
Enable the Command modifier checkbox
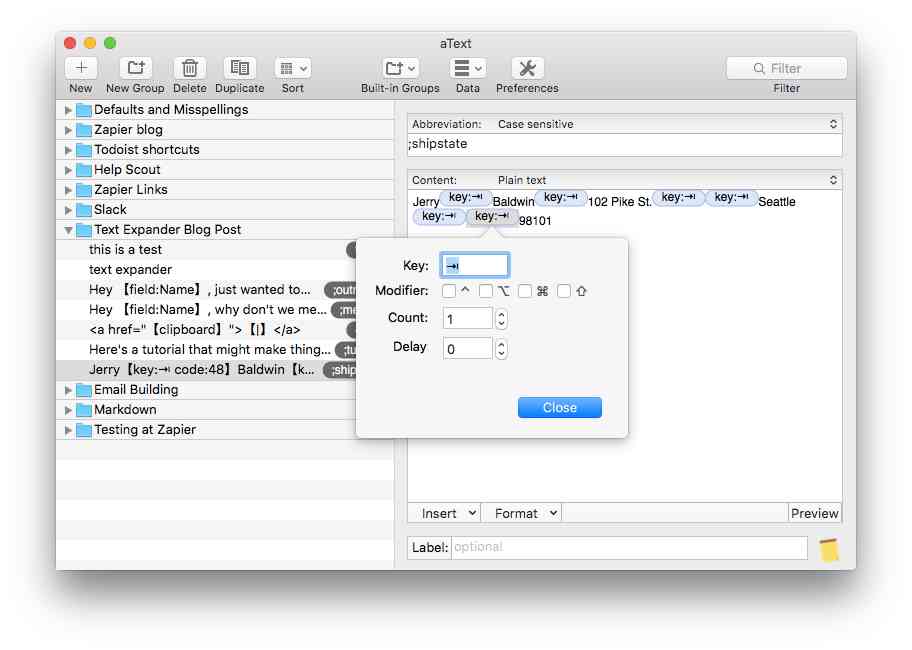(x=525, y=291)
